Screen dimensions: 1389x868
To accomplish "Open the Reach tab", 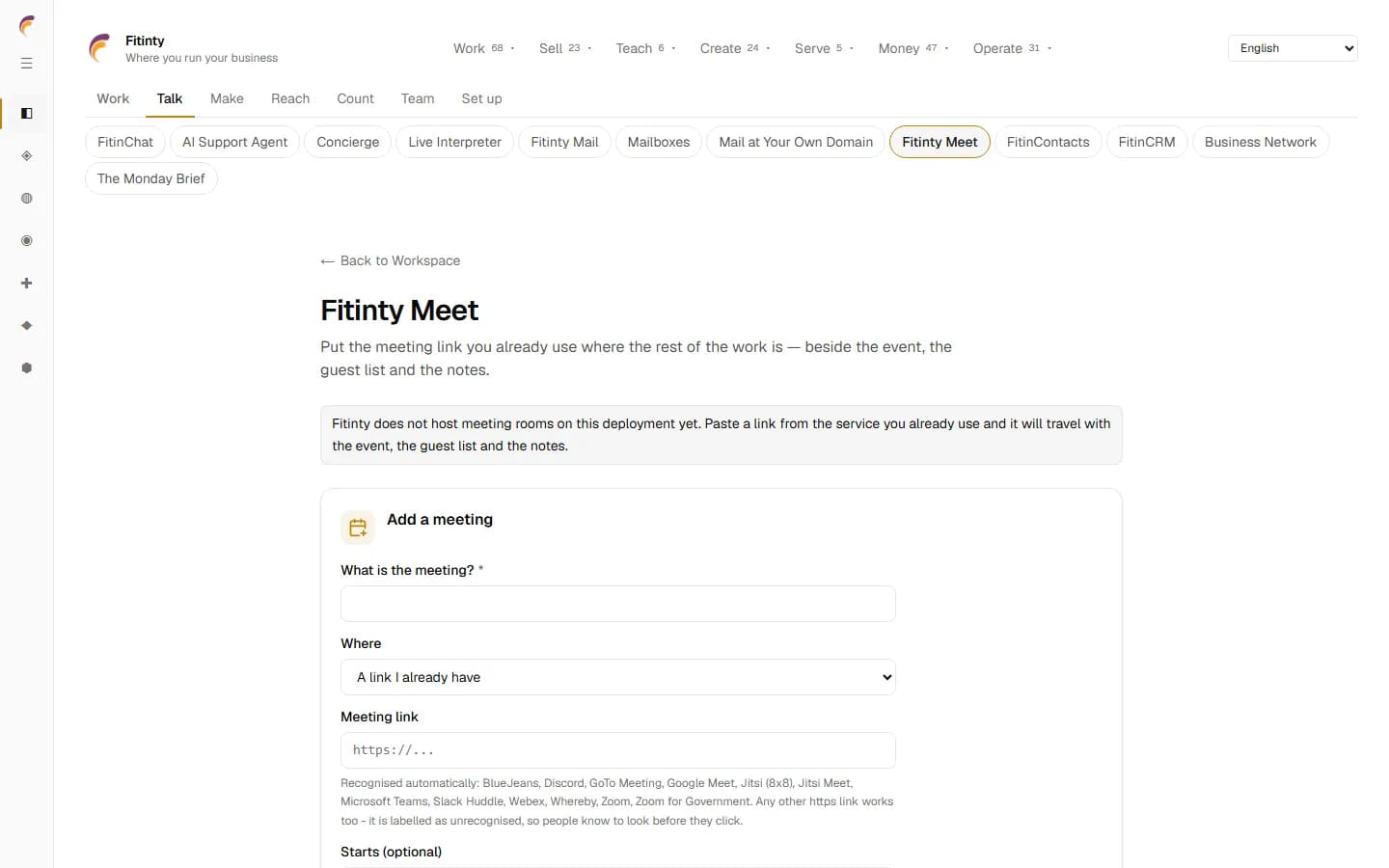I will (x=290, y=98).
